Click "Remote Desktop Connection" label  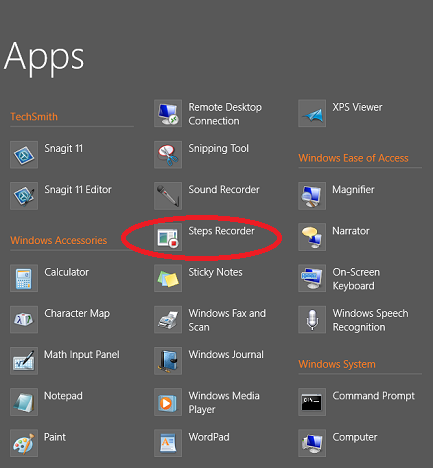(x=225, y=114)
